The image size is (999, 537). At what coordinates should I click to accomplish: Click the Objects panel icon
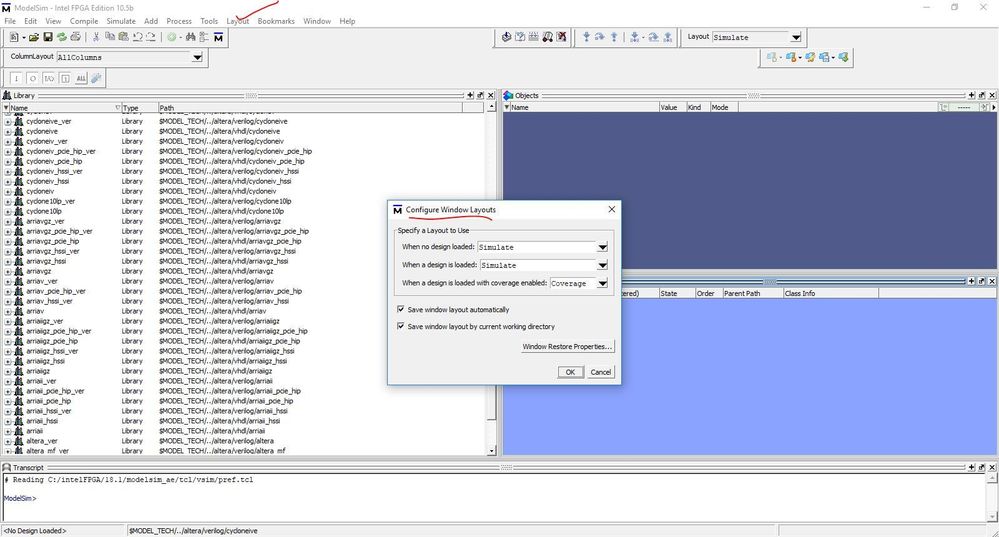click(x=508, y=96)
